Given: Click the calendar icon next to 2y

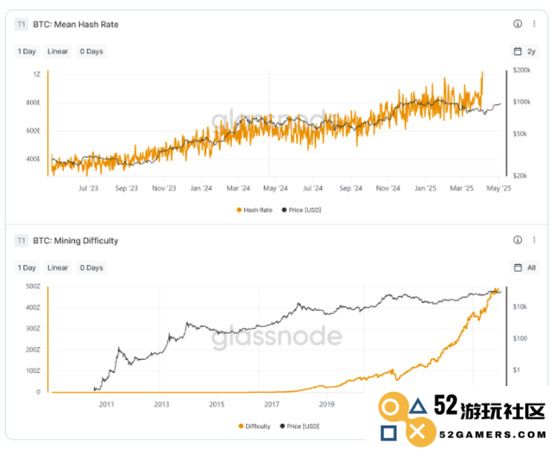Looking at the screenshot, I should pyautogui.click(x=517, y=51).
